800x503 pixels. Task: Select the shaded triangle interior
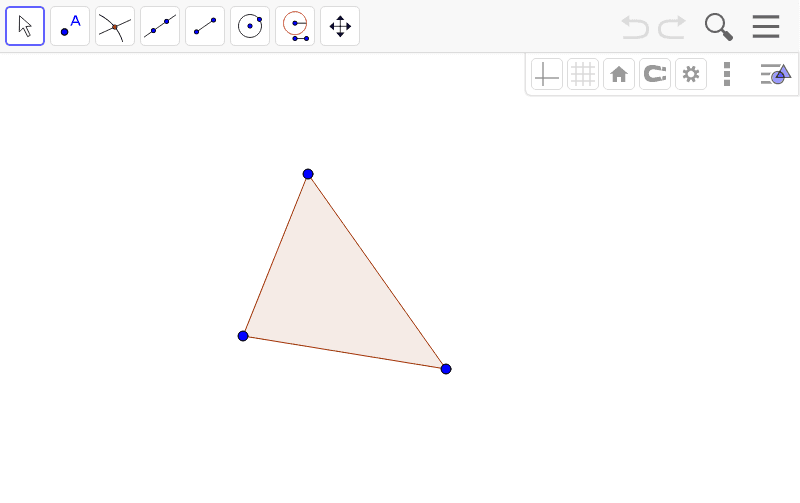pos(332,293)
